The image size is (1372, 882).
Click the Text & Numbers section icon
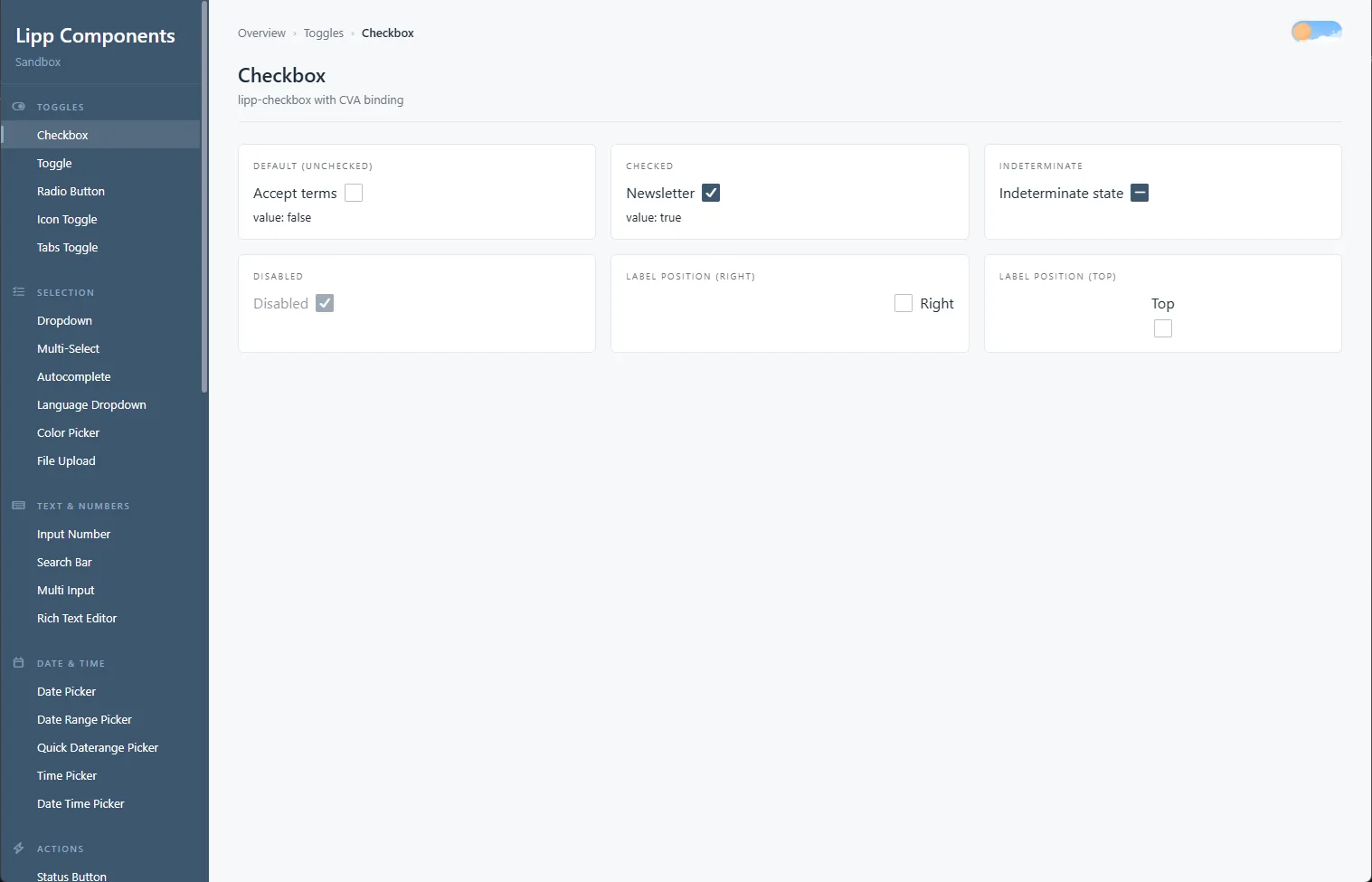(18, 506)
